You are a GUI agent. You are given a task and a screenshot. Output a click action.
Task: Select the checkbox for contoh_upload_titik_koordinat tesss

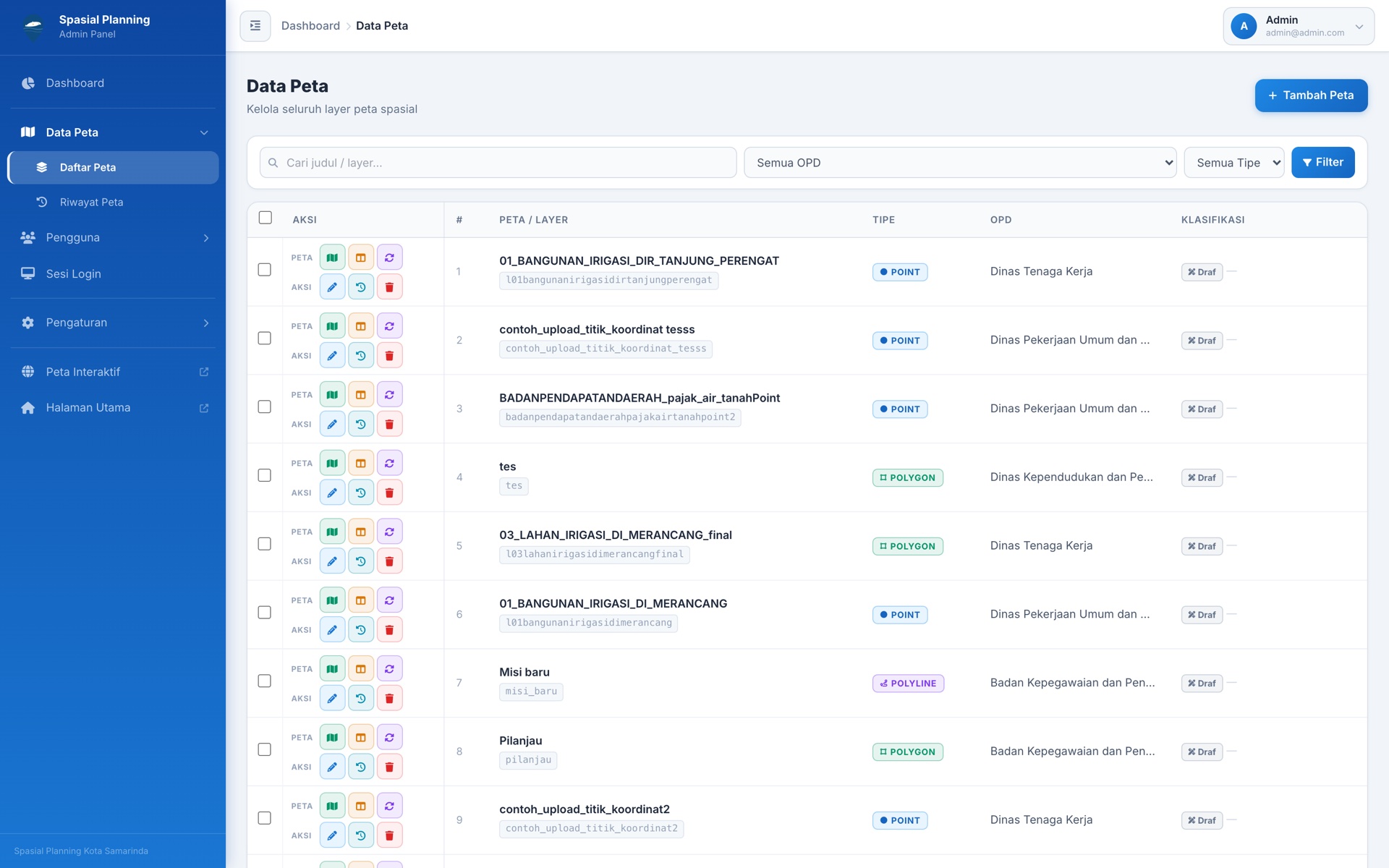[265, 339]
